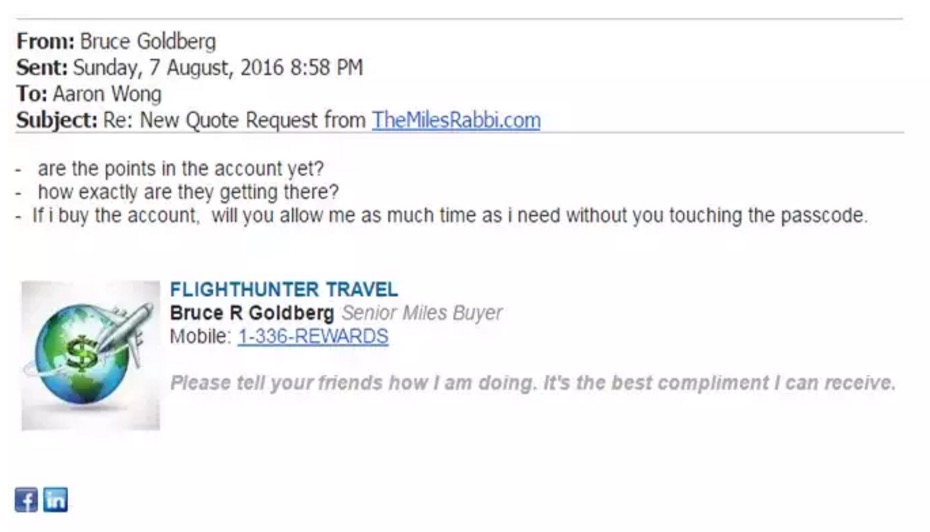Open TheMilesRabbi.com link in subject

(456, 120)
